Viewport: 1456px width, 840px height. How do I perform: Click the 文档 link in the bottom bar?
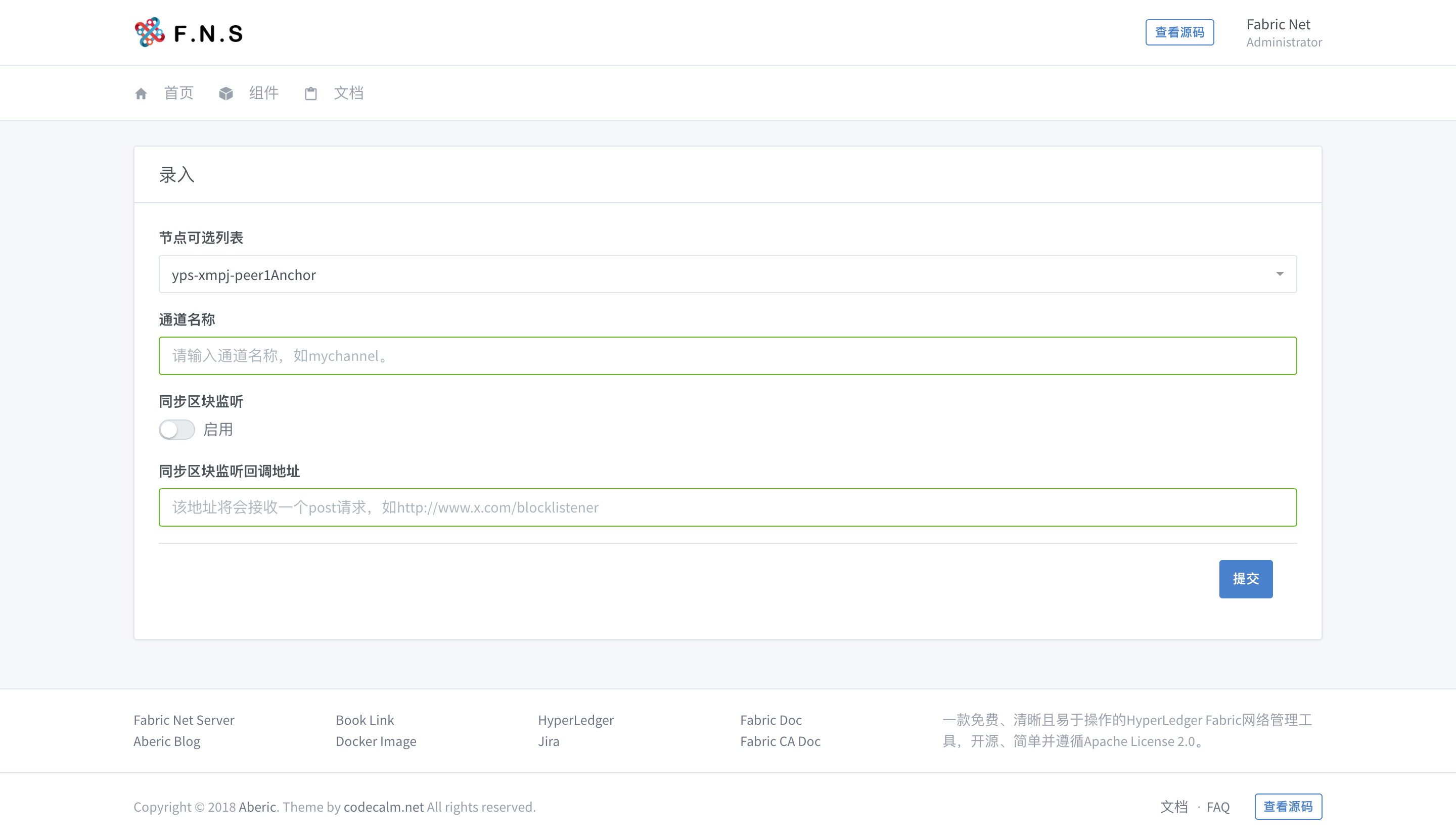1174,807
